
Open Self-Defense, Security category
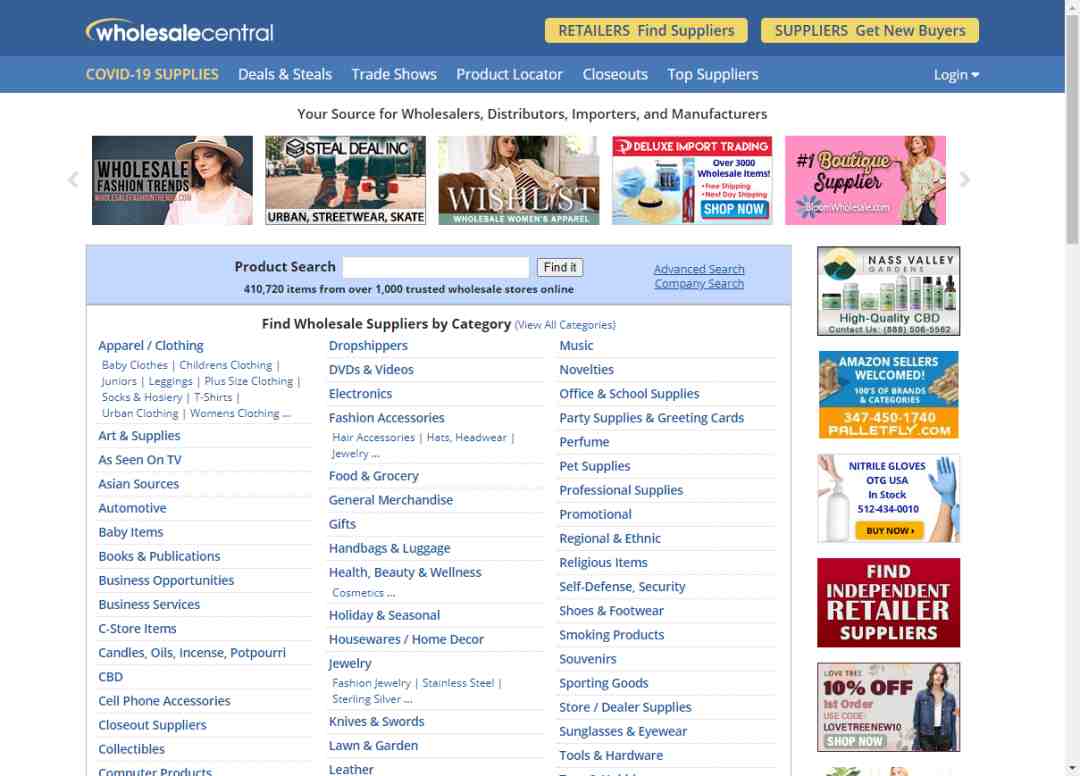tap(622, 587)
